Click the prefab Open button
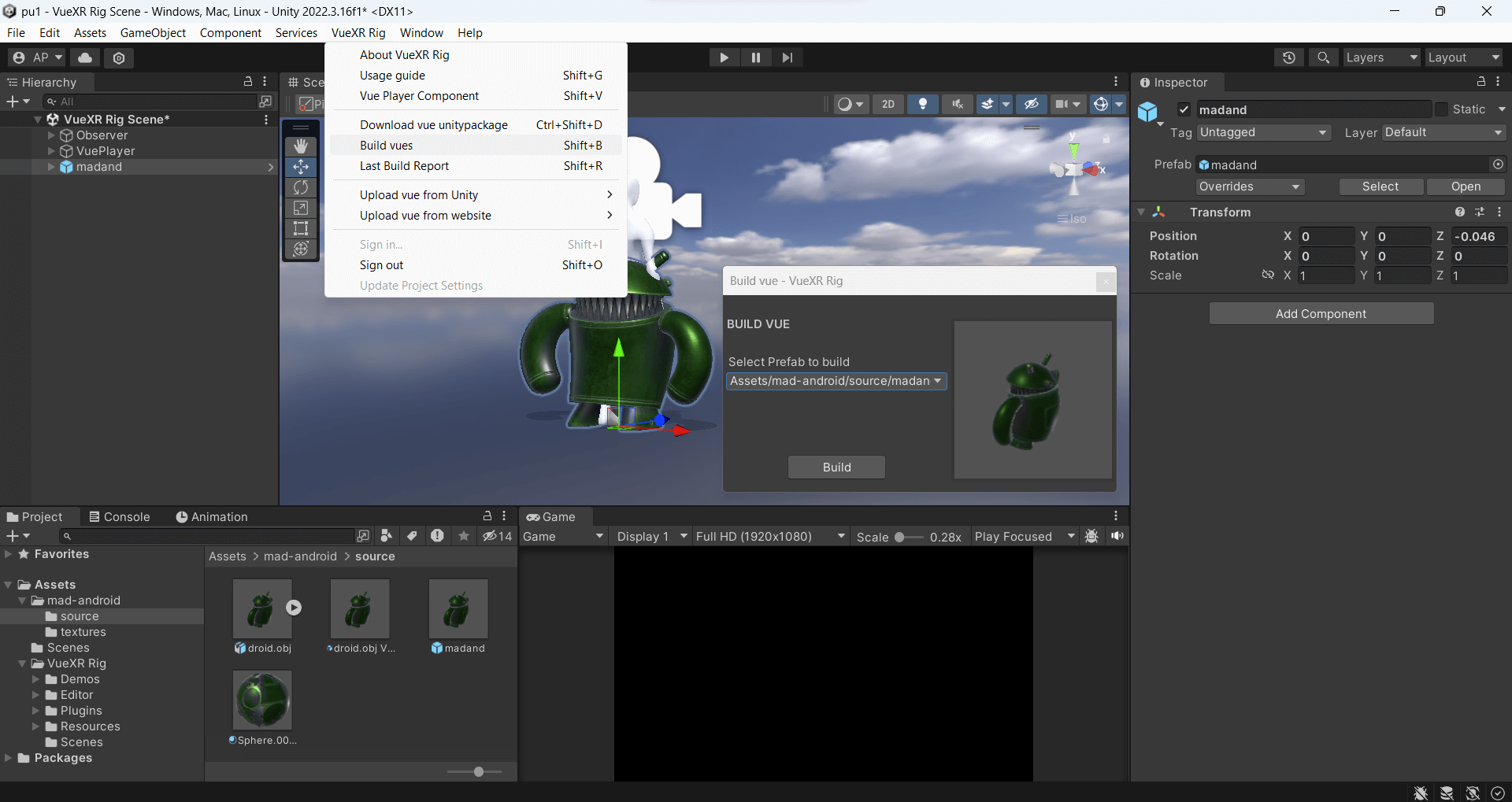This screenshot has height=802, width=1512. point(1466,187)
